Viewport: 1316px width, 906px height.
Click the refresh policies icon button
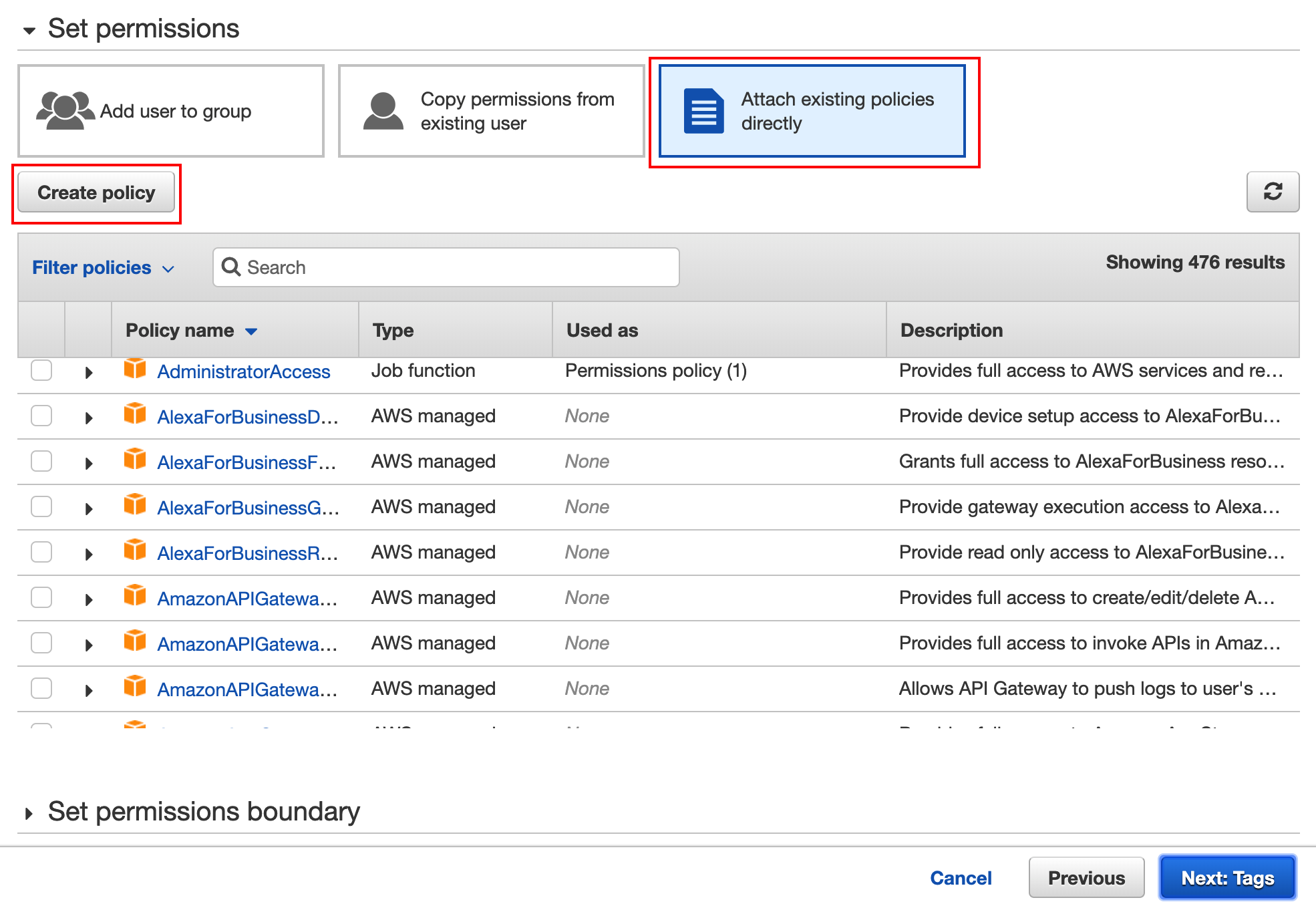(1272, 192)
